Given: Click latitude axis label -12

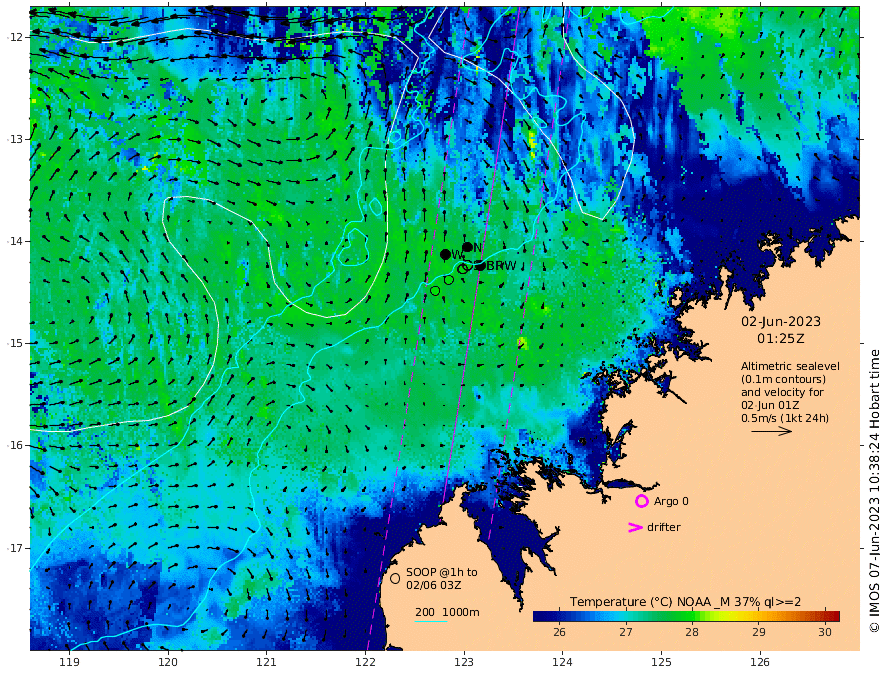Looking at the screenshot, I should [x=16, y=37].
